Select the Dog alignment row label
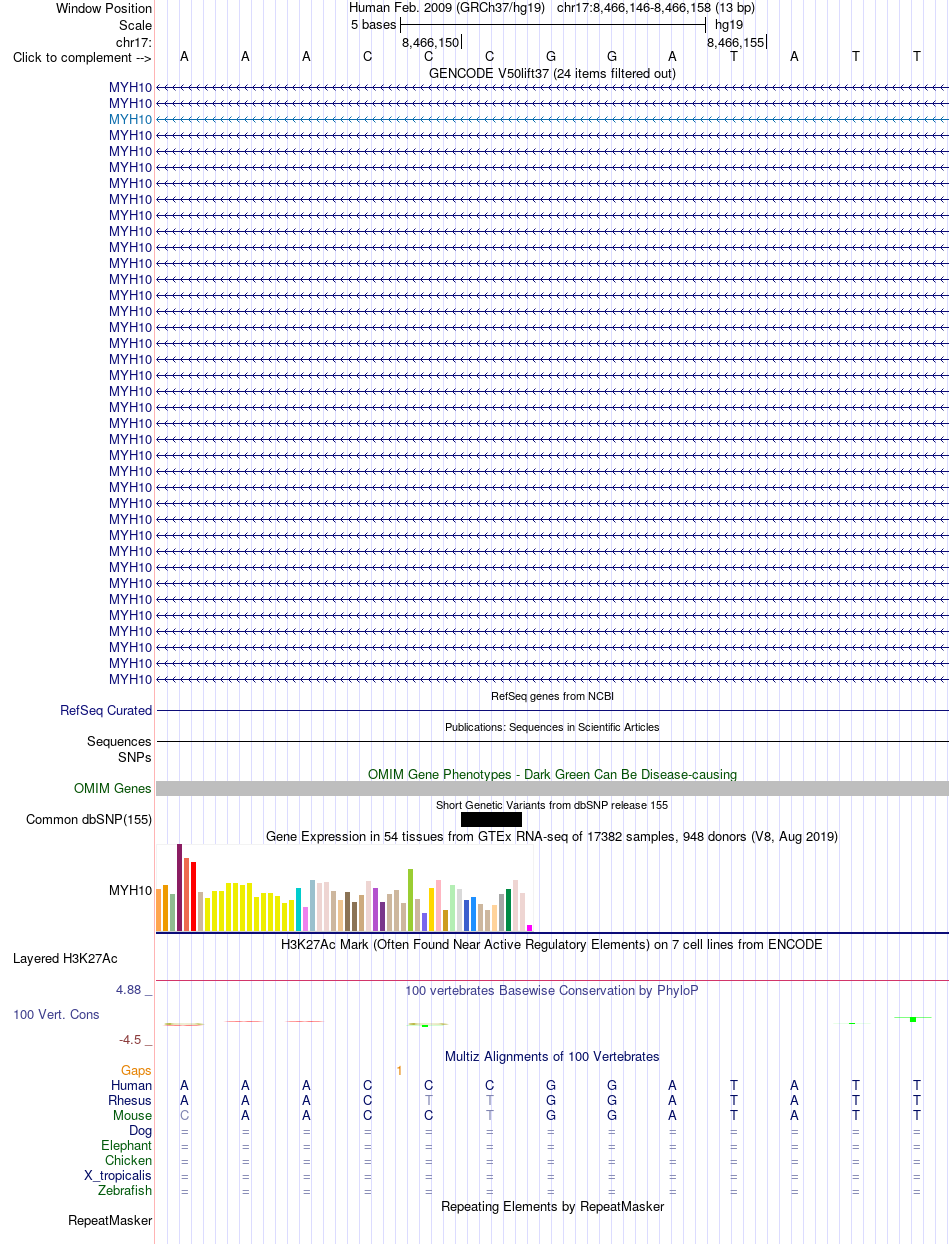The image size is (950, 1244). 141,1131
